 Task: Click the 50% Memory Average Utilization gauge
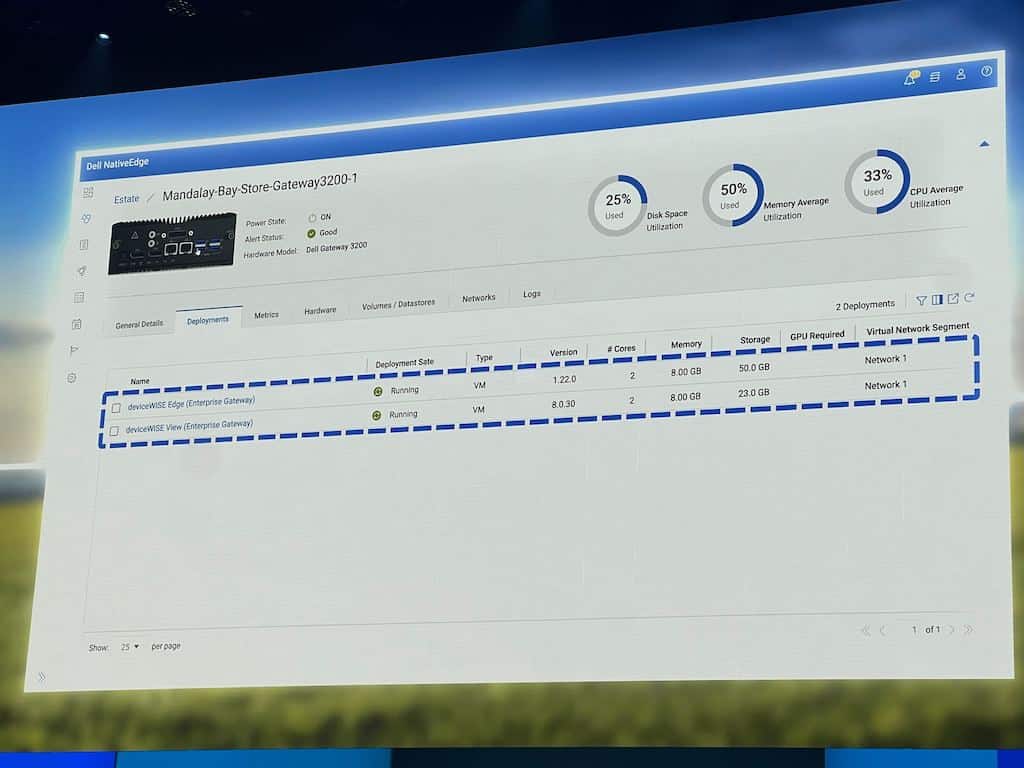coord(733,195)
